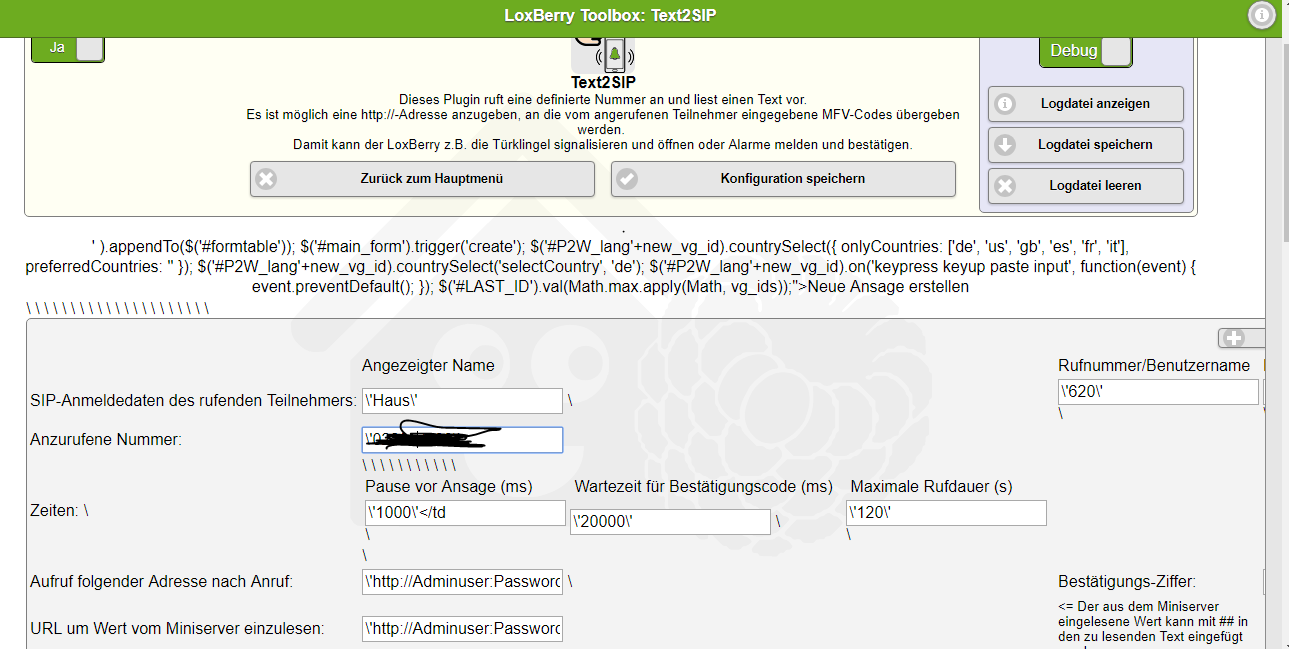This screenshot has height=649, width=1289.
Task: Focus the Rufnummer/Benutzername field containing 620
Action: (1158, 392)
